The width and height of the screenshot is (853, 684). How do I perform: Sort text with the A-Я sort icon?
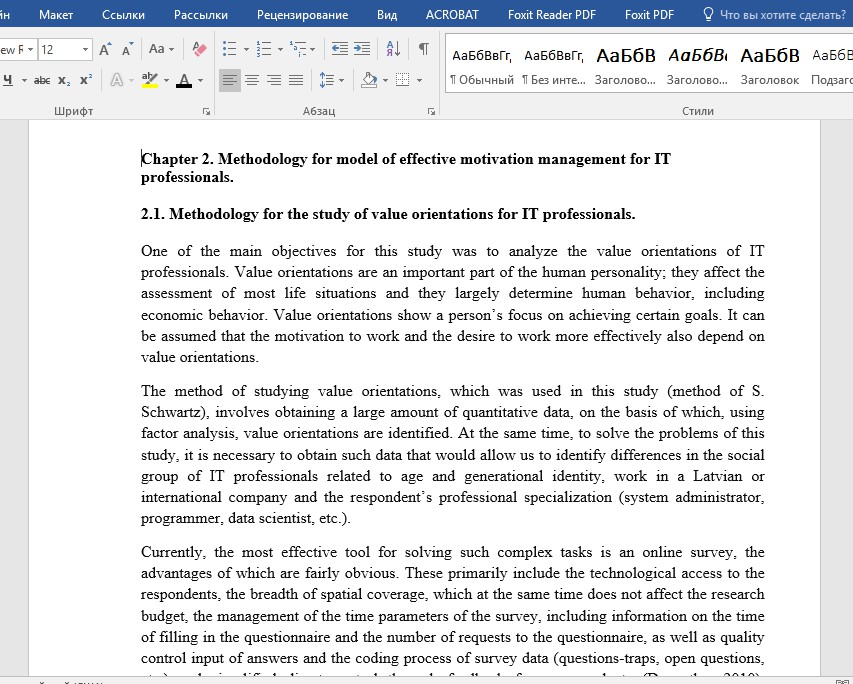(393, 49)
